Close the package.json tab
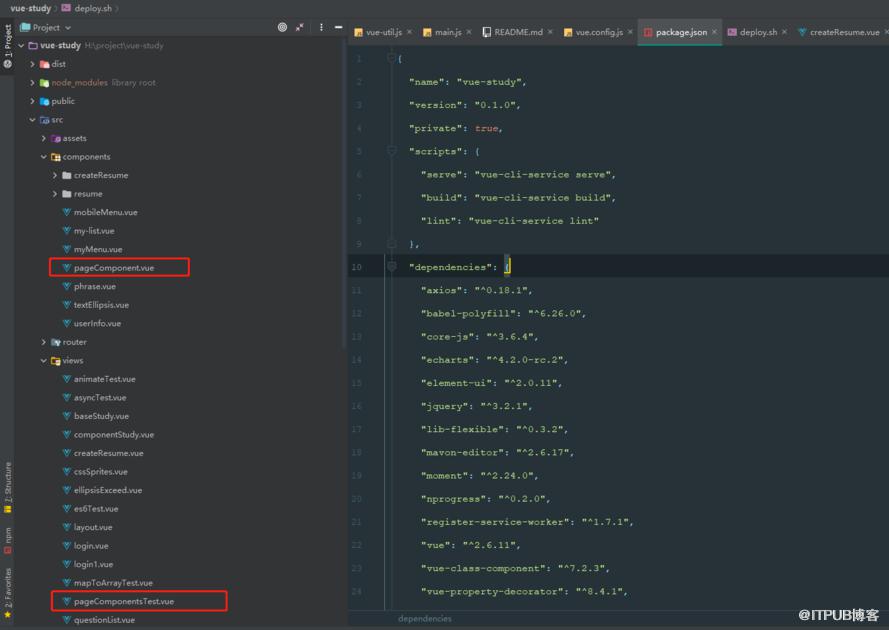Viewport: 889px width, 630px height. click(x=714, y=32)
